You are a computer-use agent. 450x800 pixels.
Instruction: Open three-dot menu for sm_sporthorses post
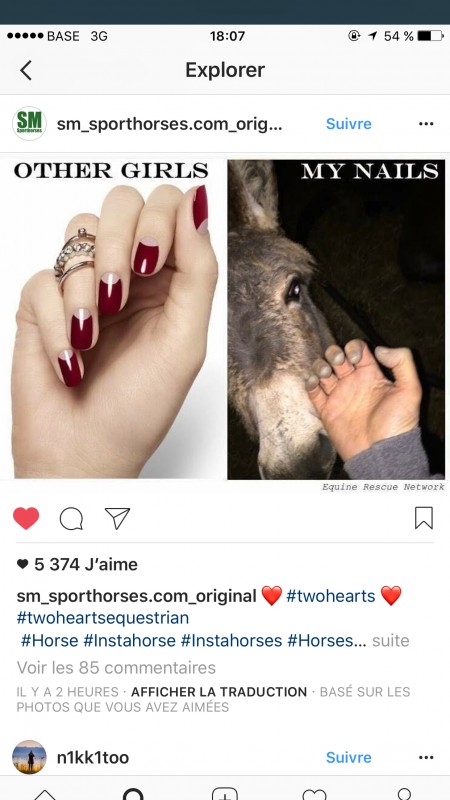coord(426,124)
